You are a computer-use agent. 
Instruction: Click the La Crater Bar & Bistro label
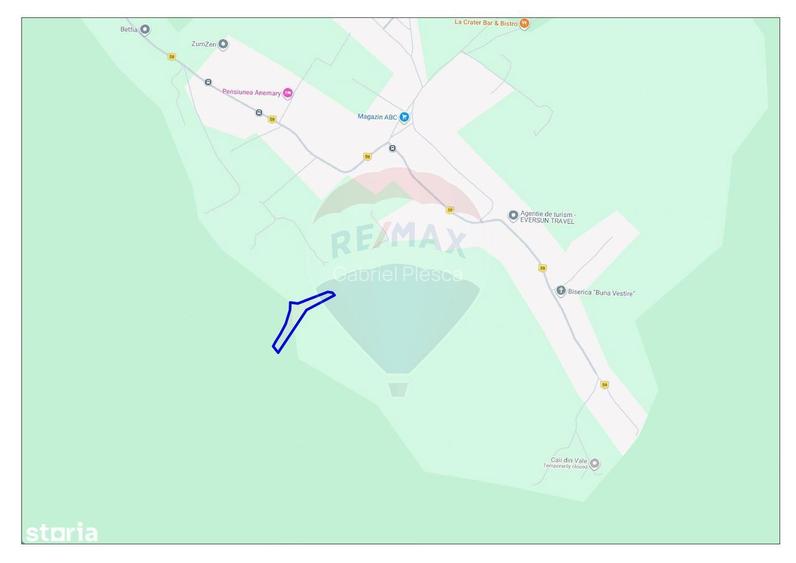coord(486,23)
